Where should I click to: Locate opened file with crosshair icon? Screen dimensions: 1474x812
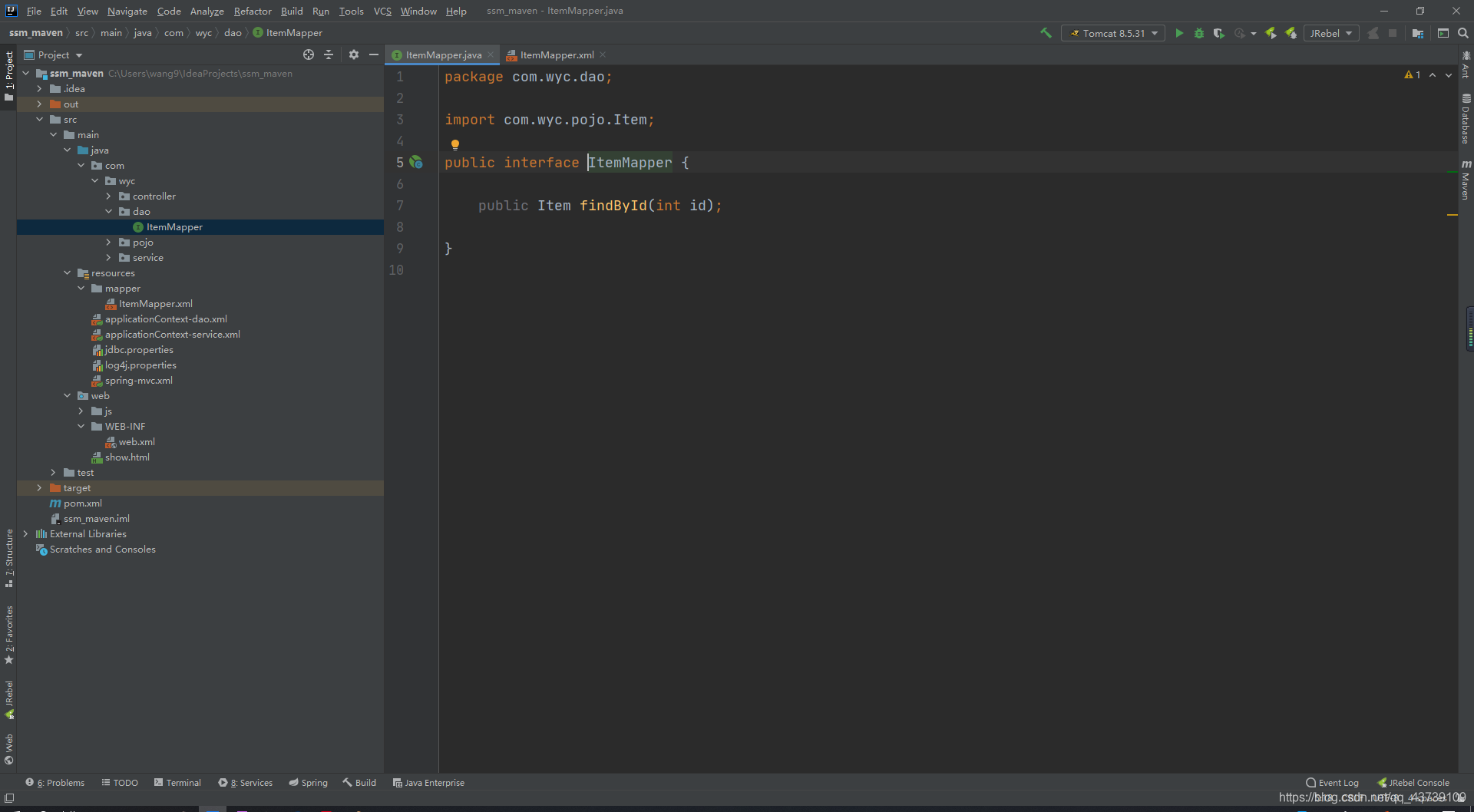309,54
